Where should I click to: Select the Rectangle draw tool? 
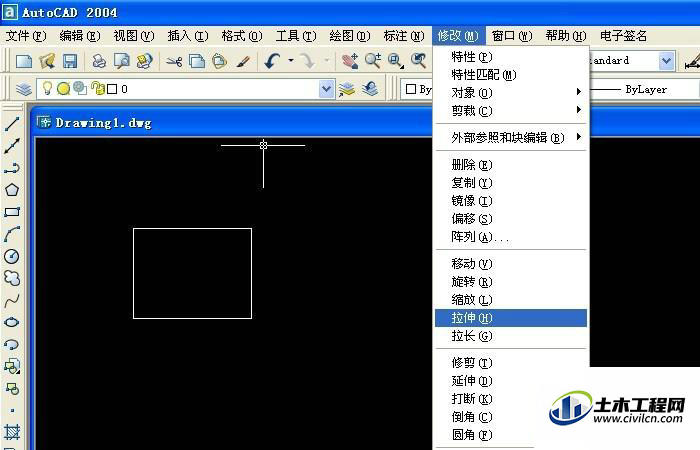[x=12, y=212]
